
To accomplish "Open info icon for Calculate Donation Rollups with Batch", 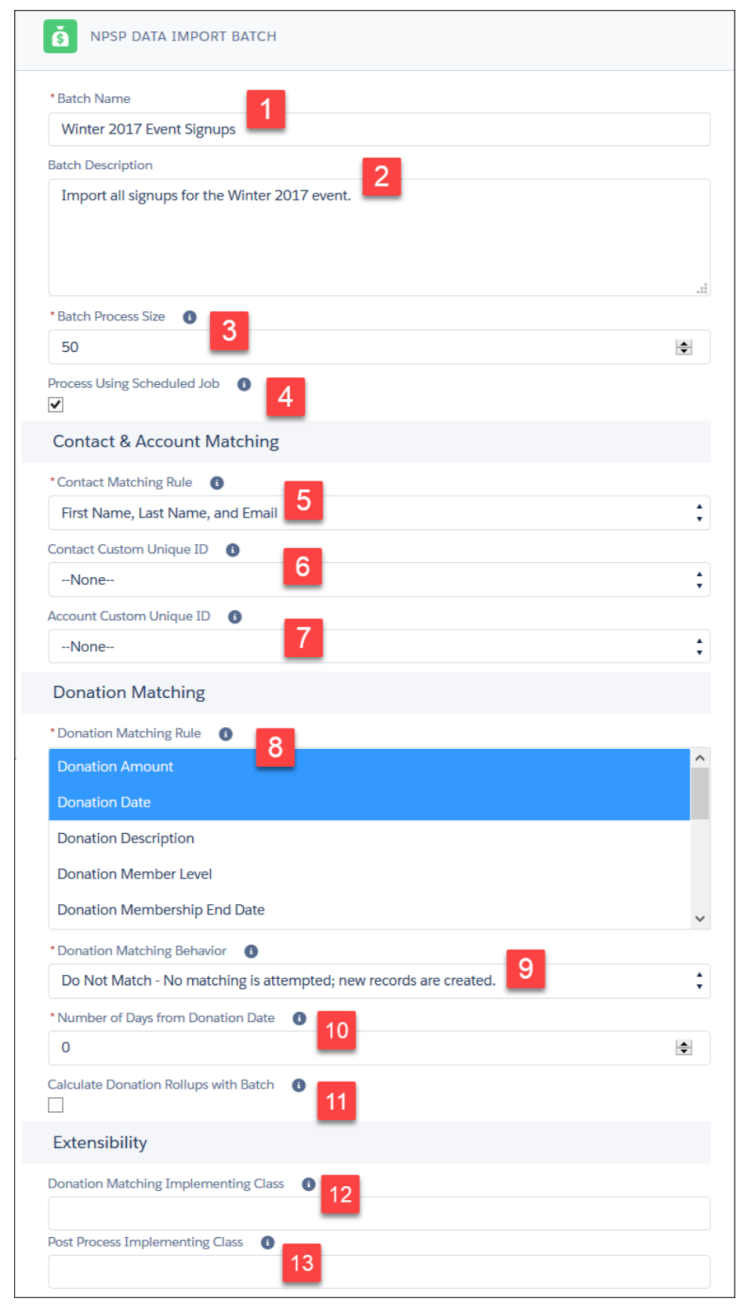I will coord(298,1085).
